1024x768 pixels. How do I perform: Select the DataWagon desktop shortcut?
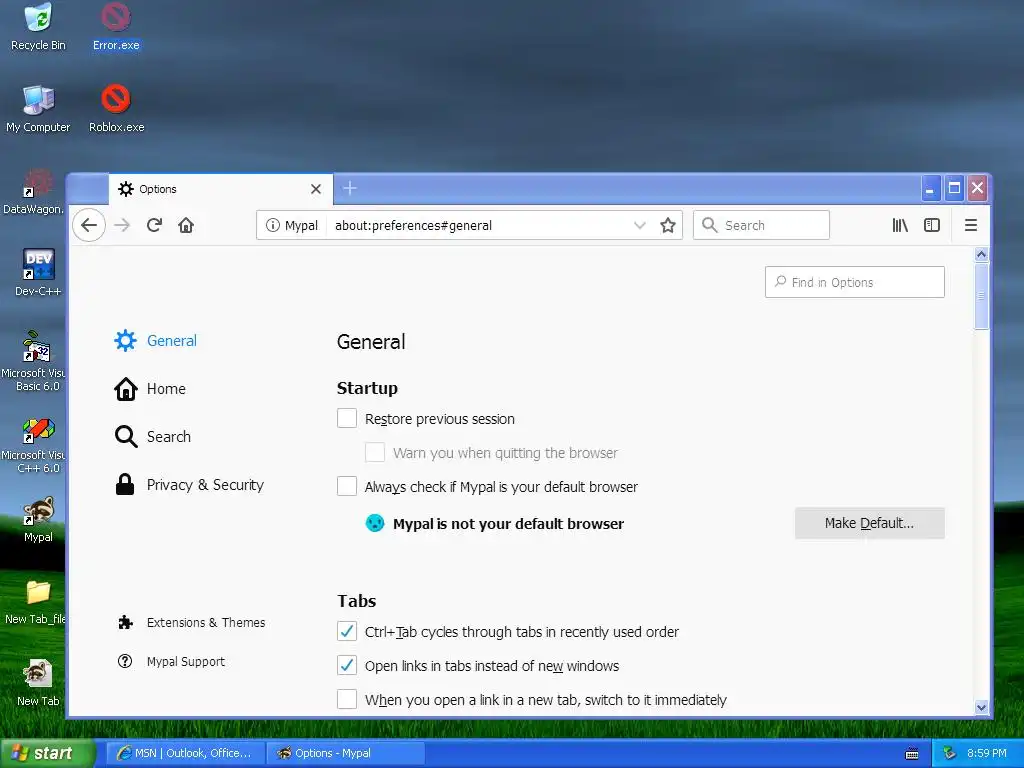pos(34,191)
